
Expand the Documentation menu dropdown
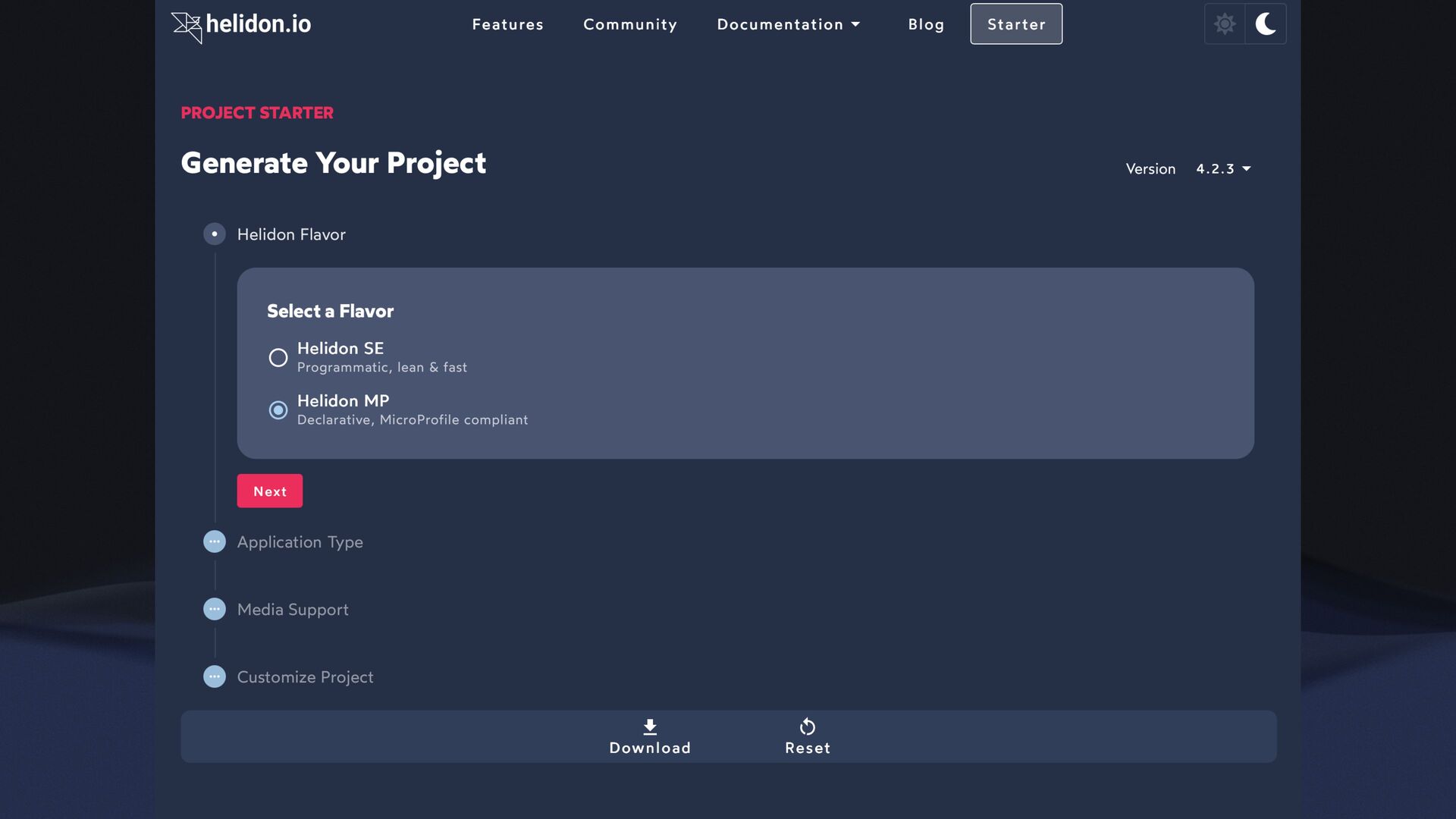pyautogui.click(x=788, y=24)
